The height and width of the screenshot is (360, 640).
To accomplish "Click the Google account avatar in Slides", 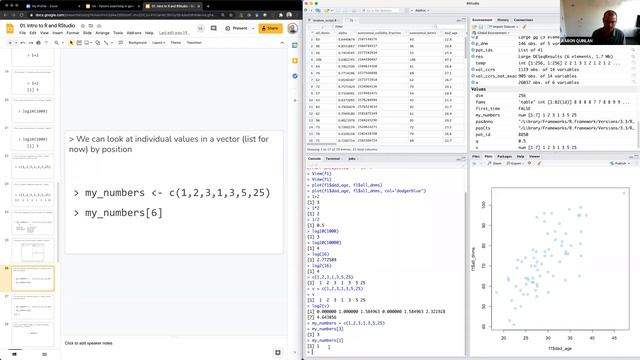I will (292, 28).
